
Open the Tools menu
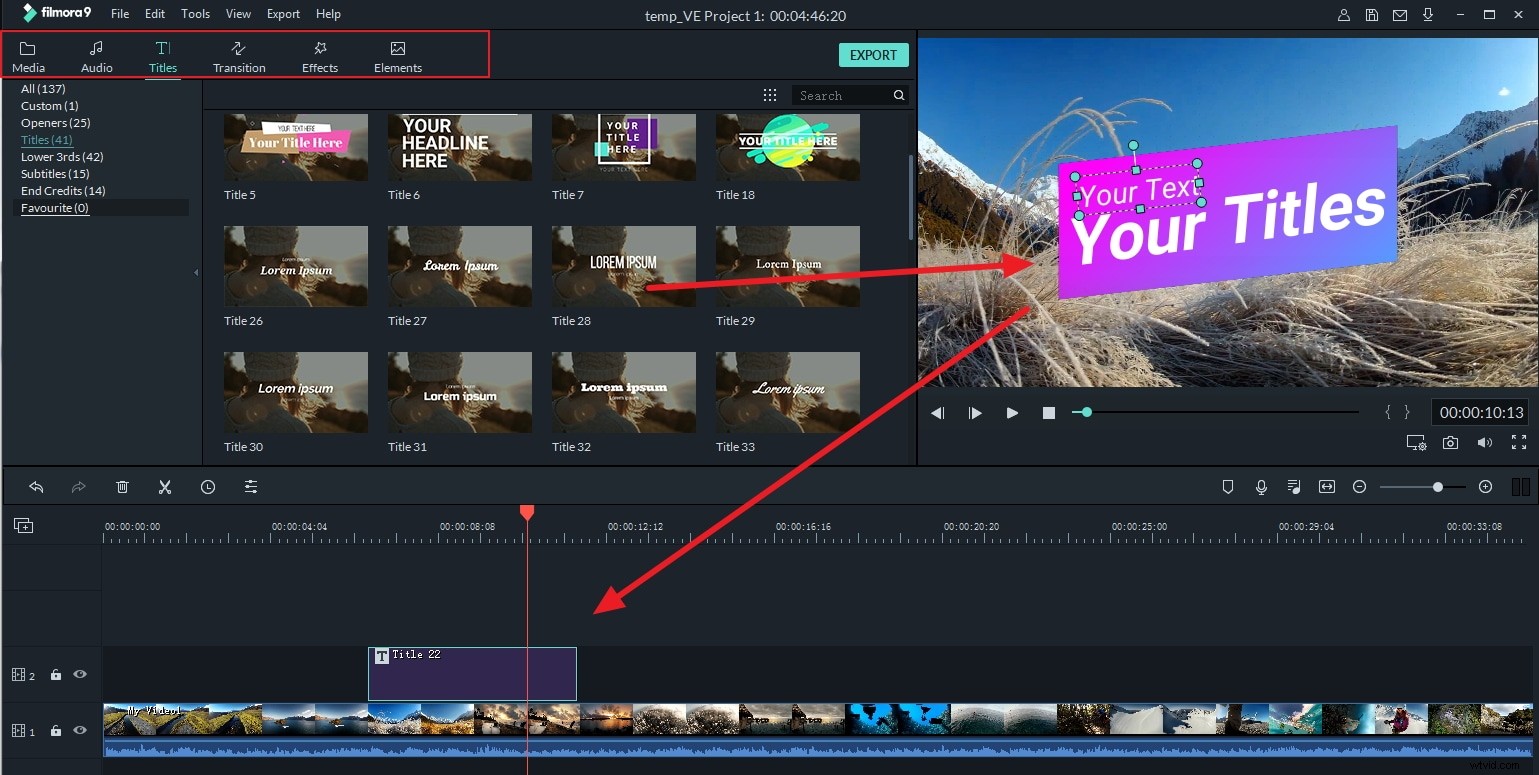pos(194,13)
